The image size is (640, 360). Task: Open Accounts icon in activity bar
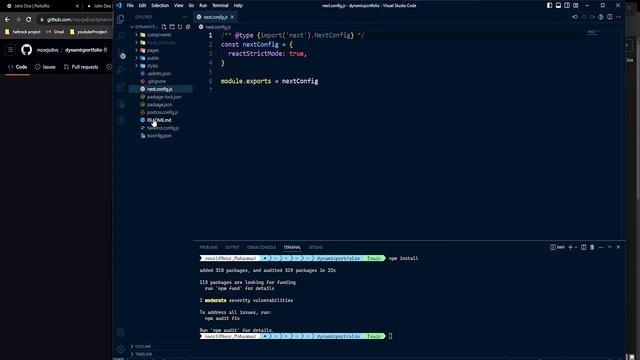(121, 332)
